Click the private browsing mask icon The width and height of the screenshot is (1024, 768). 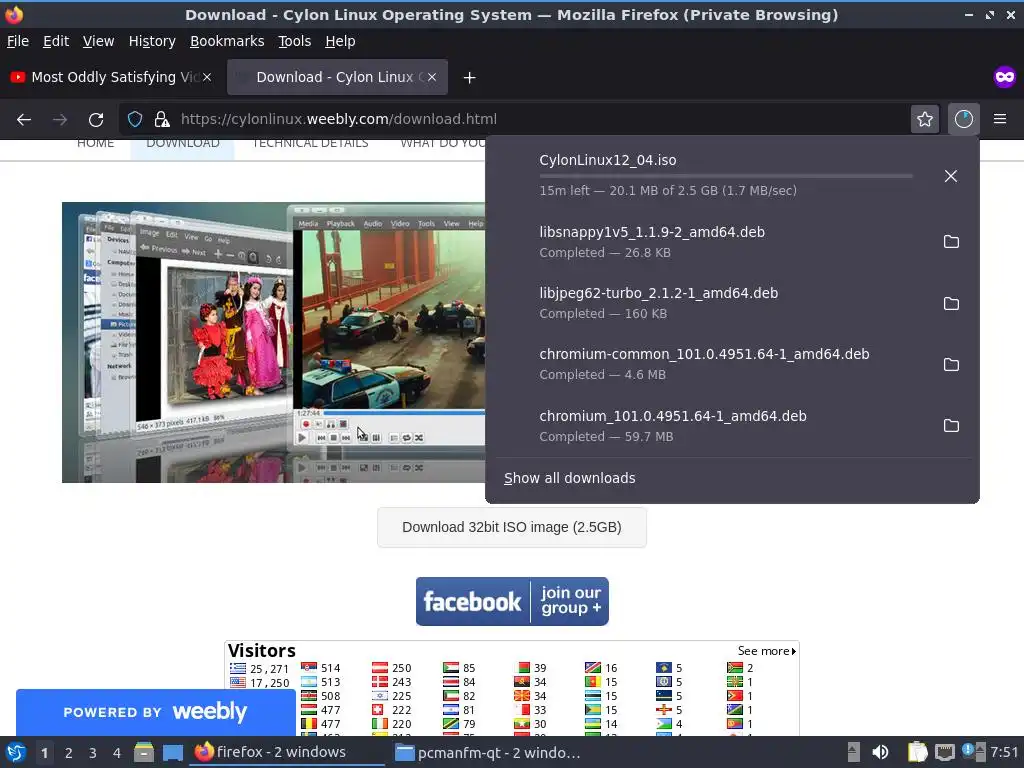point(1004,77)
